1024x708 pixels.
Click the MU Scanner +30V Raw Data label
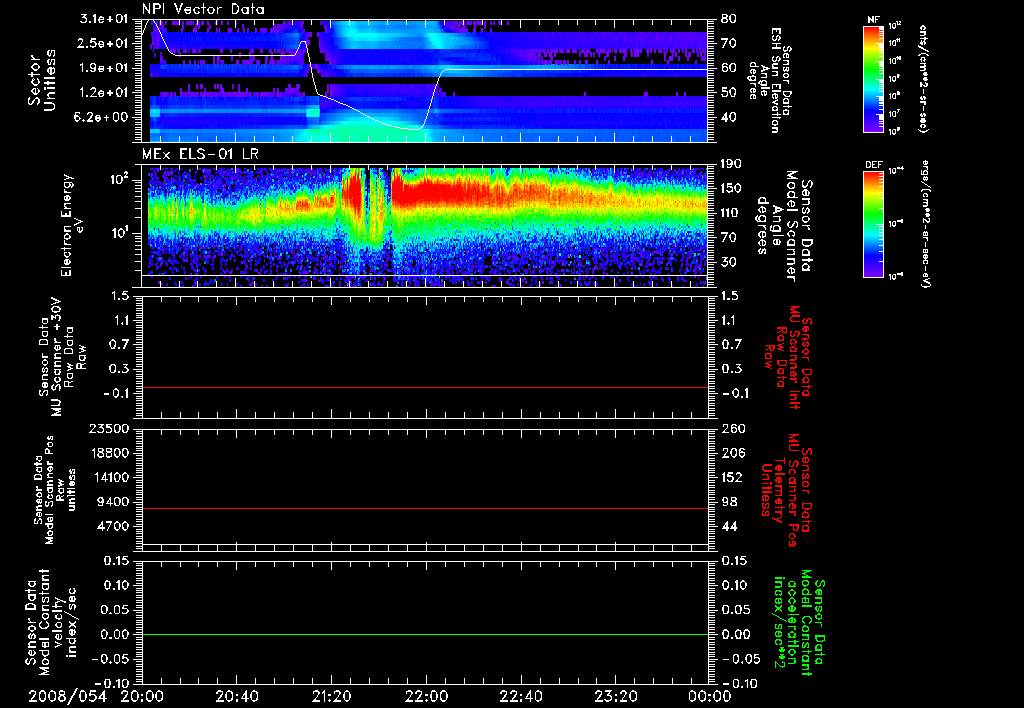61,356
